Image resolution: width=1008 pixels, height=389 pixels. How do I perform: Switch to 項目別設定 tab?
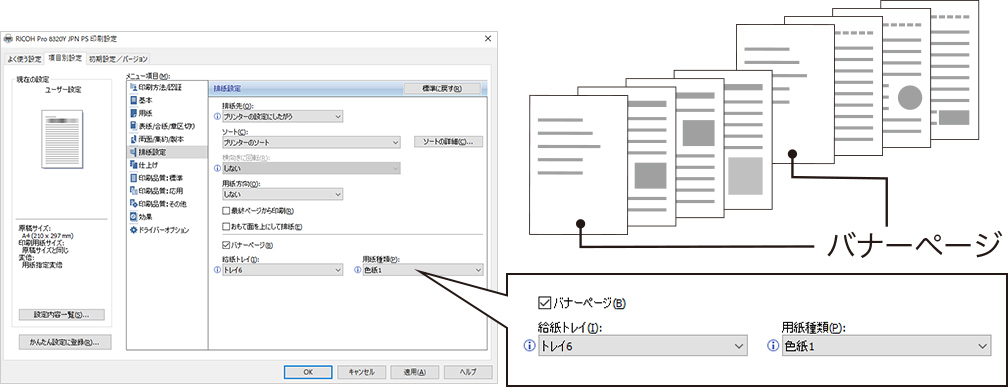(65, 58)
